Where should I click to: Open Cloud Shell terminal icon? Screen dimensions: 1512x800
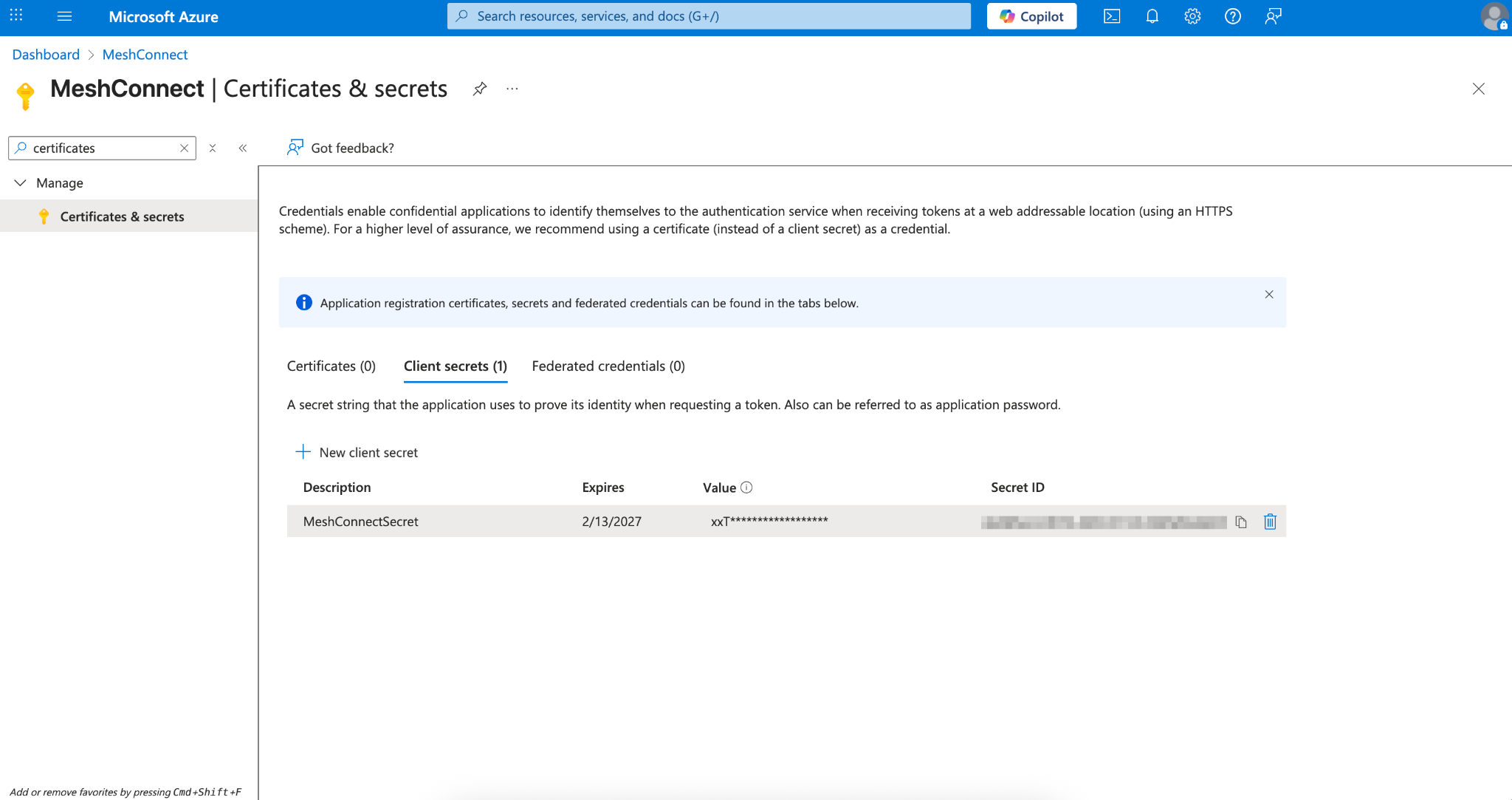tap(1111, 16)
